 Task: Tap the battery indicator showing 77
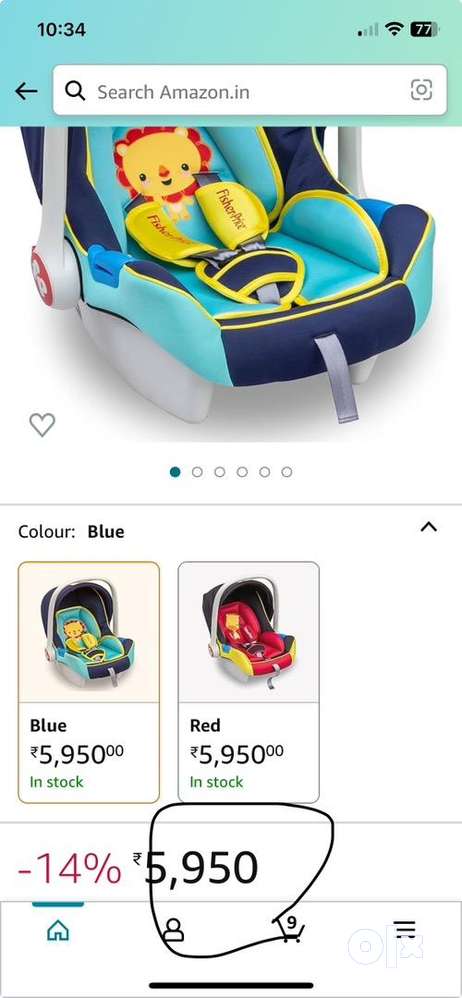pyautogui.click(x=424, y=29)
